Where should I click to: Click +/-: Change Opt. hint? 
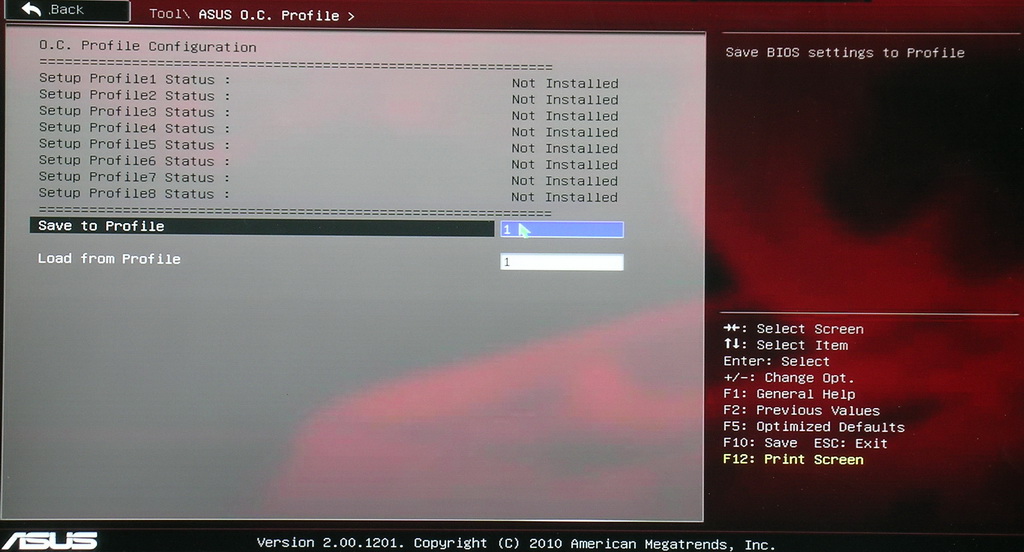(x=788, y=378)
